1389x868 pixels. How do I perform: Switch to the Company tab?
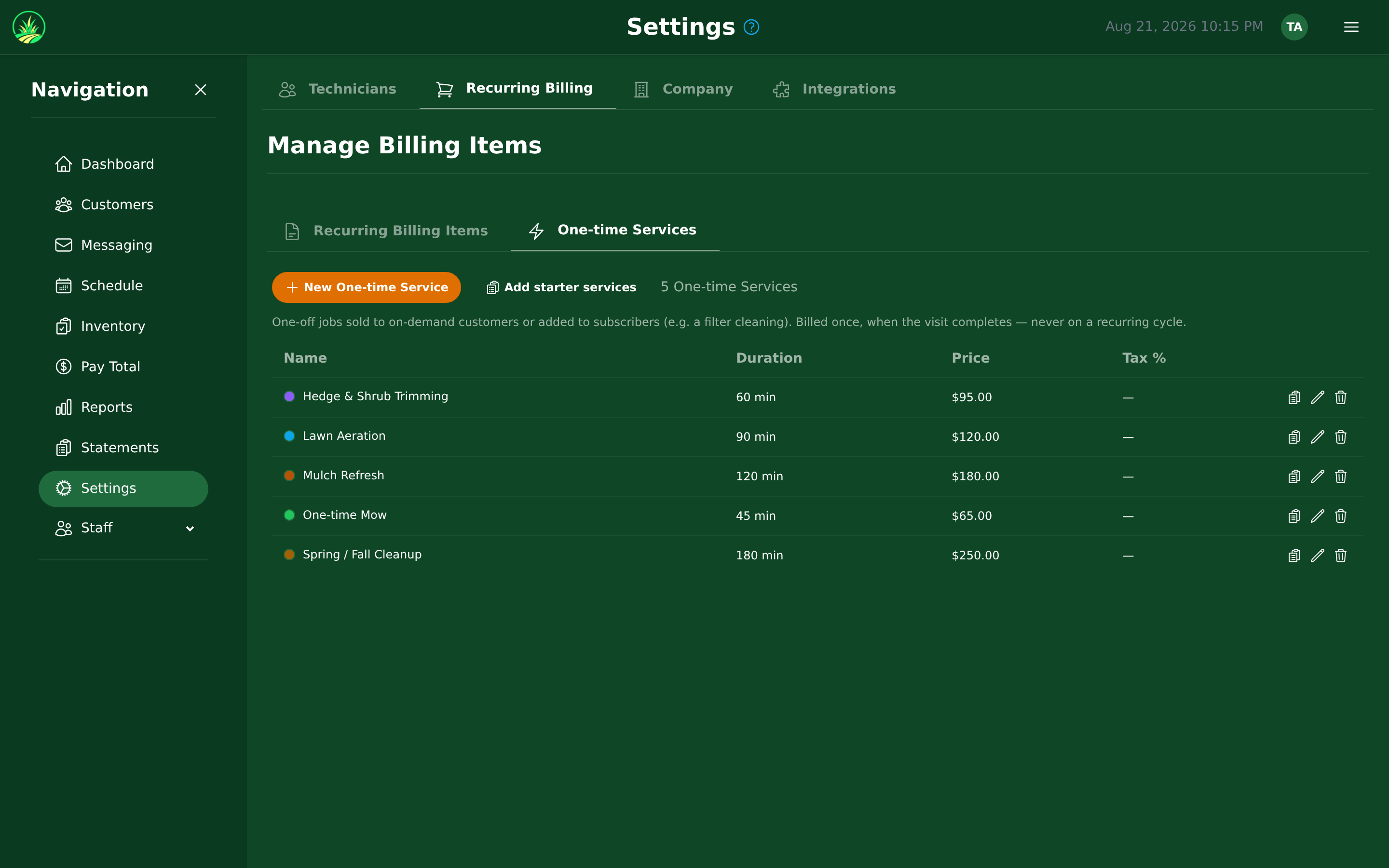683,89
